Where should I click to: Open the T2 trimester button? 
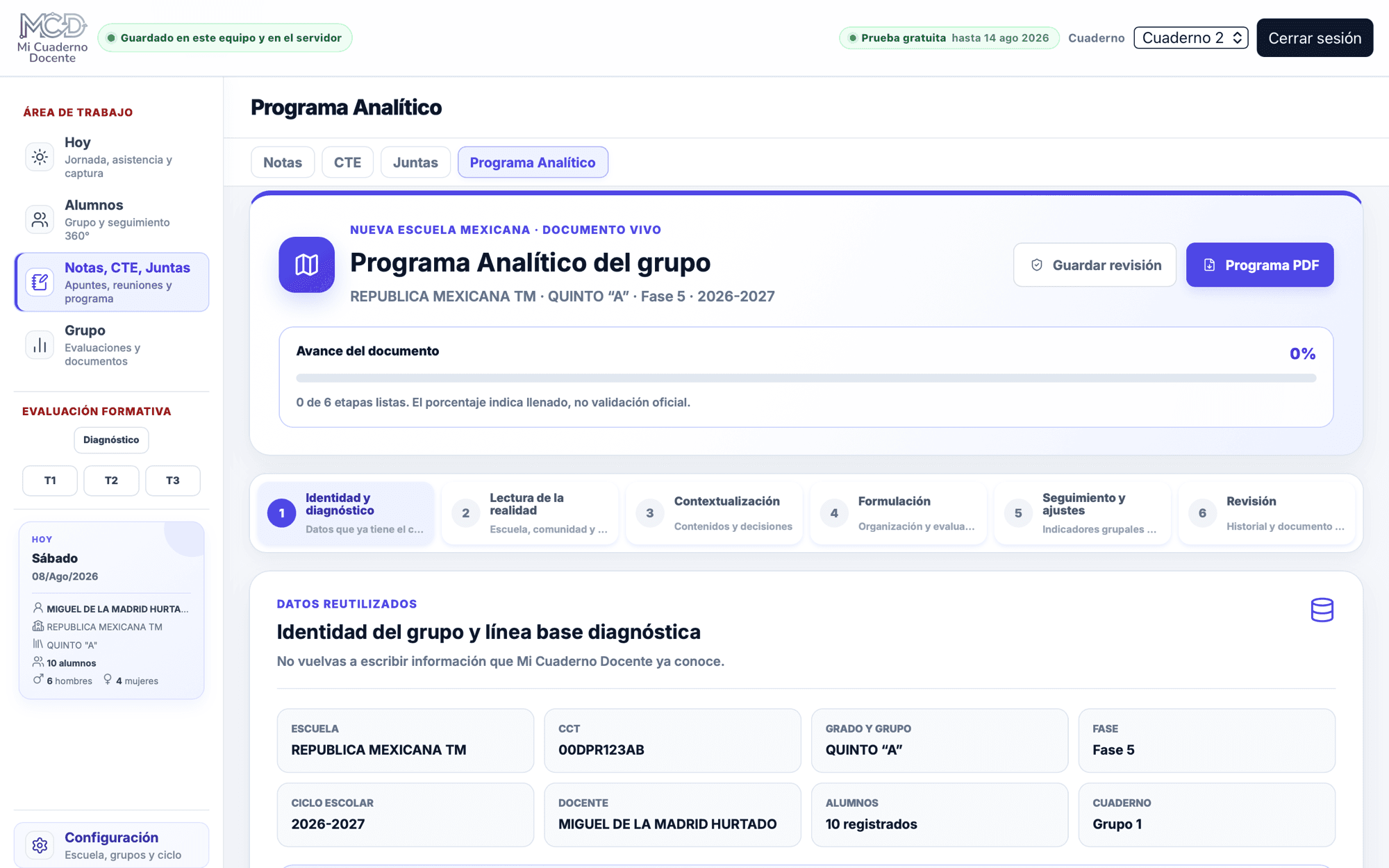111,481
